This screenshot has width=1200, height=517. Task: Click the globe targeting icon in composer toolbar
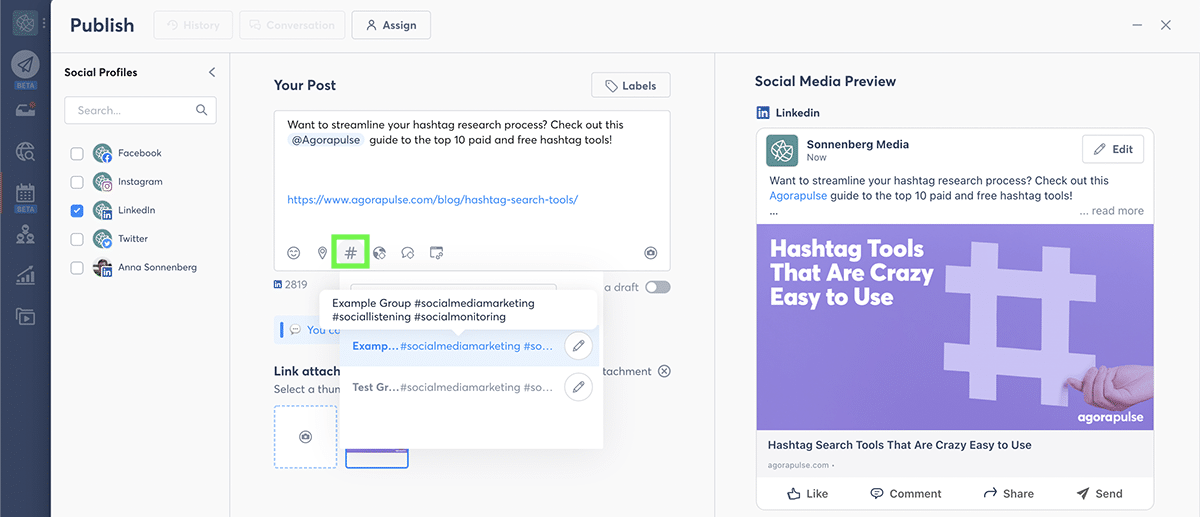379,253
